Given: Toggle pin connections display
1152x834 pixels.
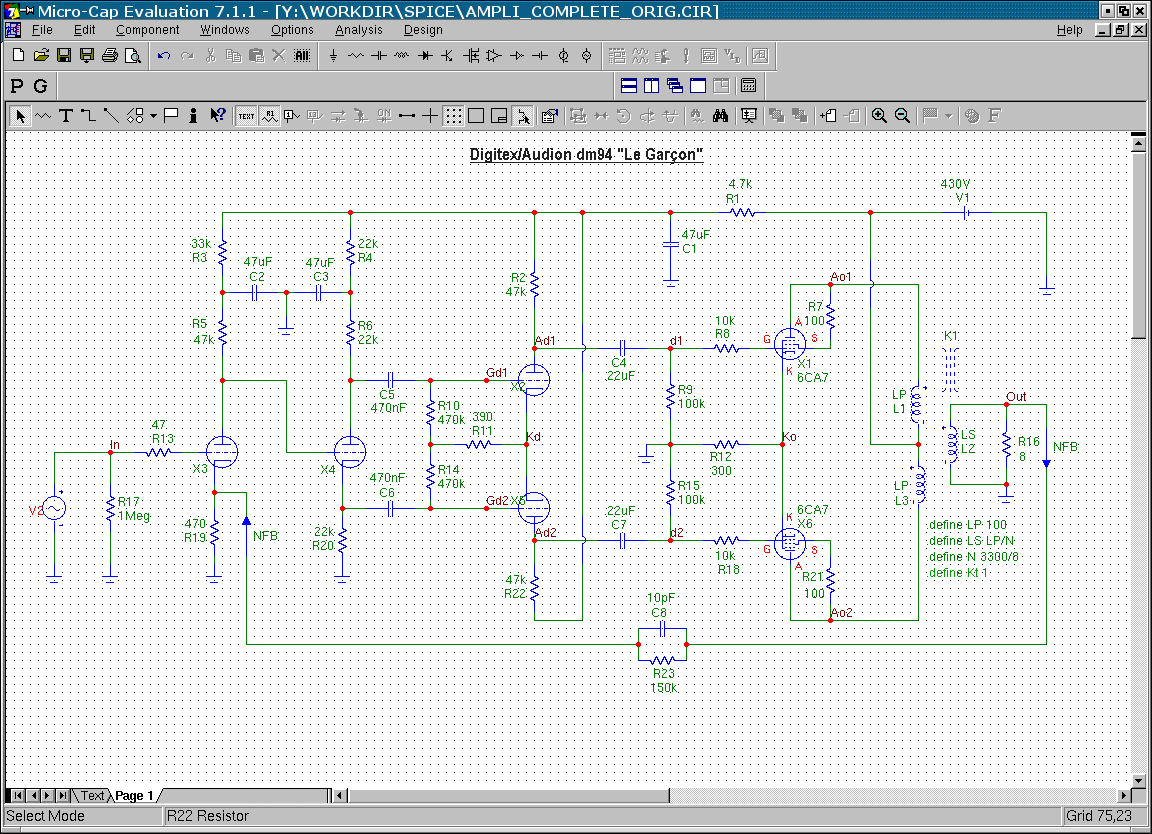Looking at the screenshot, I should [406, 115].
